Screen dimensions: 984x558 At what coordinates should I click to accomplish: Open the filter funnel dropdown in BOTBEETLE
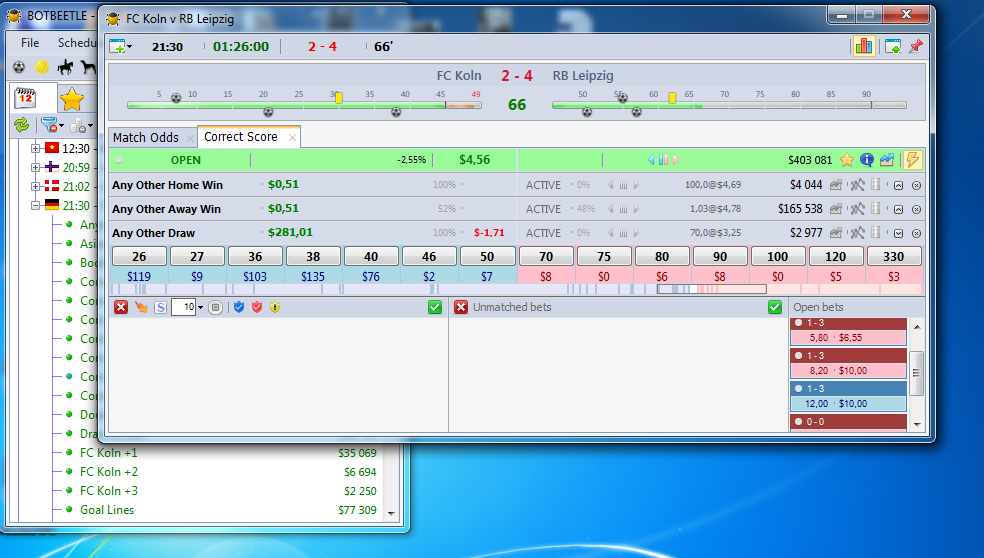click(51, 125)
